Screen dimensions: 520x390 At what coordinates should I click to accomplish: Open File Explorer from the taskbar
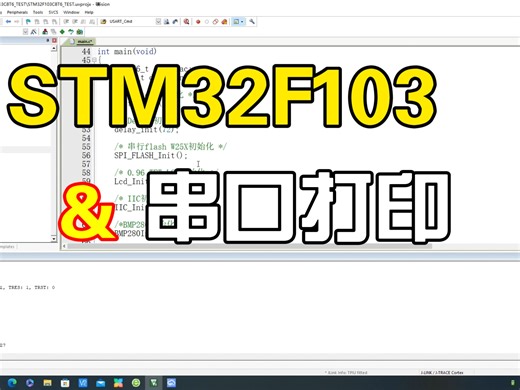pyautogui.click(x=47, y=383)
